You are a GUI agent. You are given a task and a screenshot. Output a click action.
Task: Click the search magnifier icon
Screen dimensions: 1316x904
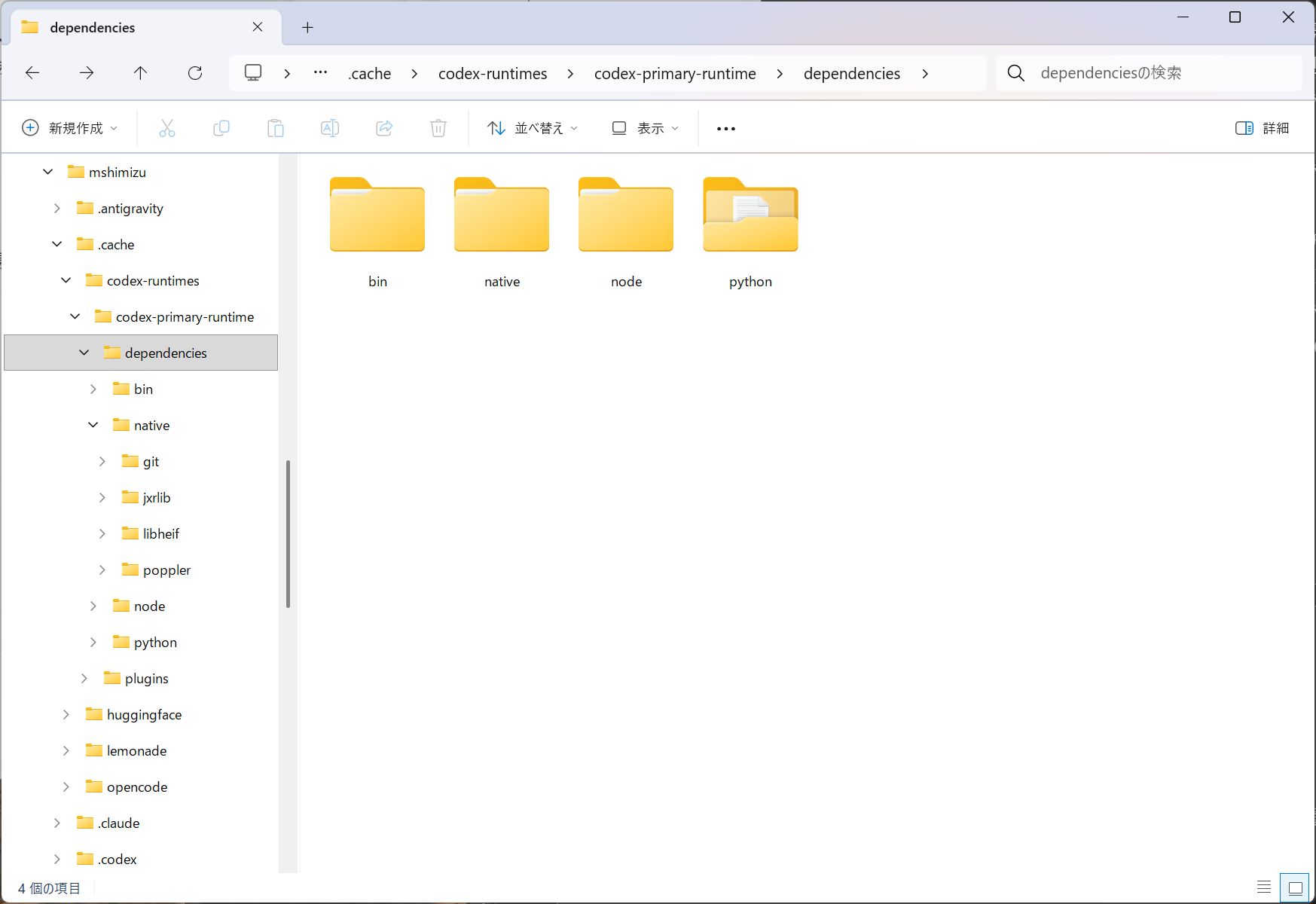click(x=1016, y=73)
